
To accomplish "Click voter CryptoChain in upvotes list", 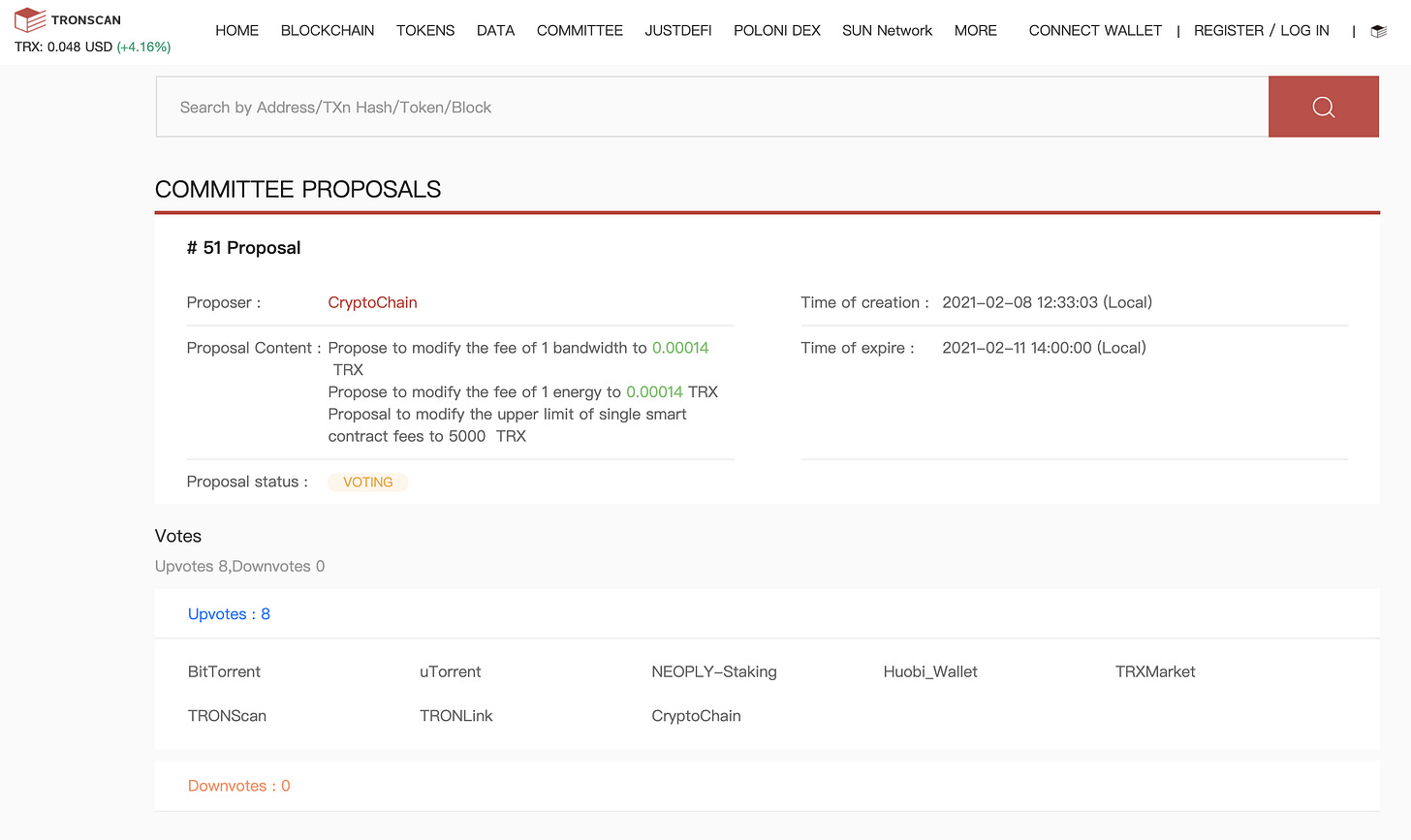I will click(696, 716).
